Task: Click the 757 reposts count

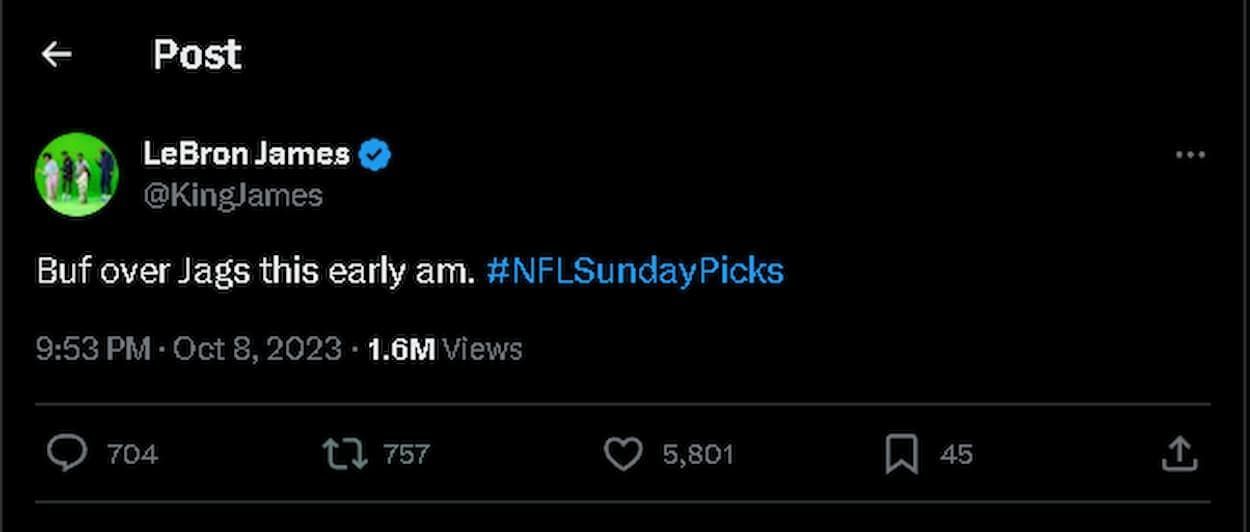Action: point(406,455)
